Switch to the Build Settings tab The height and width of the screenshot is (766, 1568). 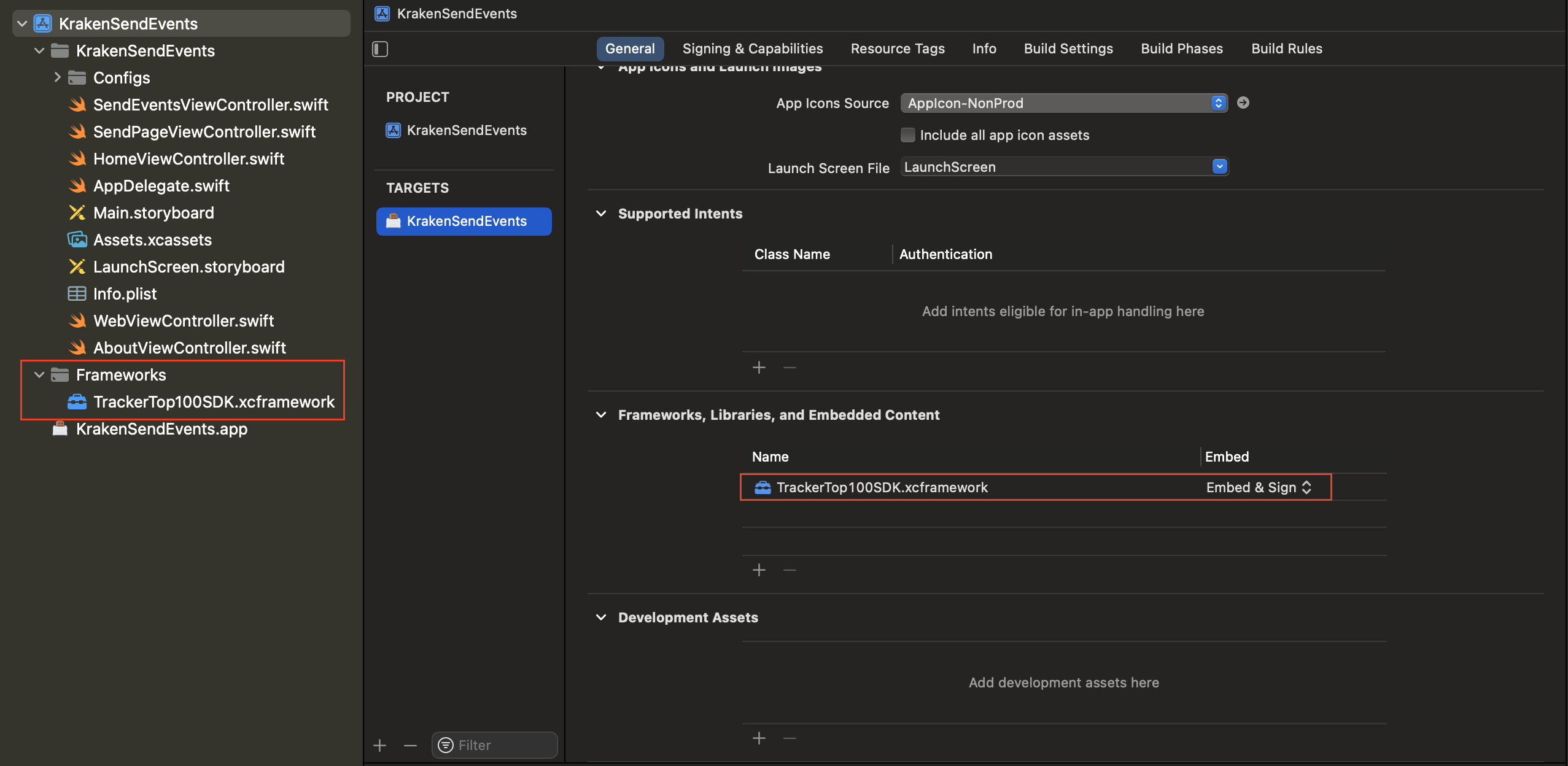(1068, 48)
